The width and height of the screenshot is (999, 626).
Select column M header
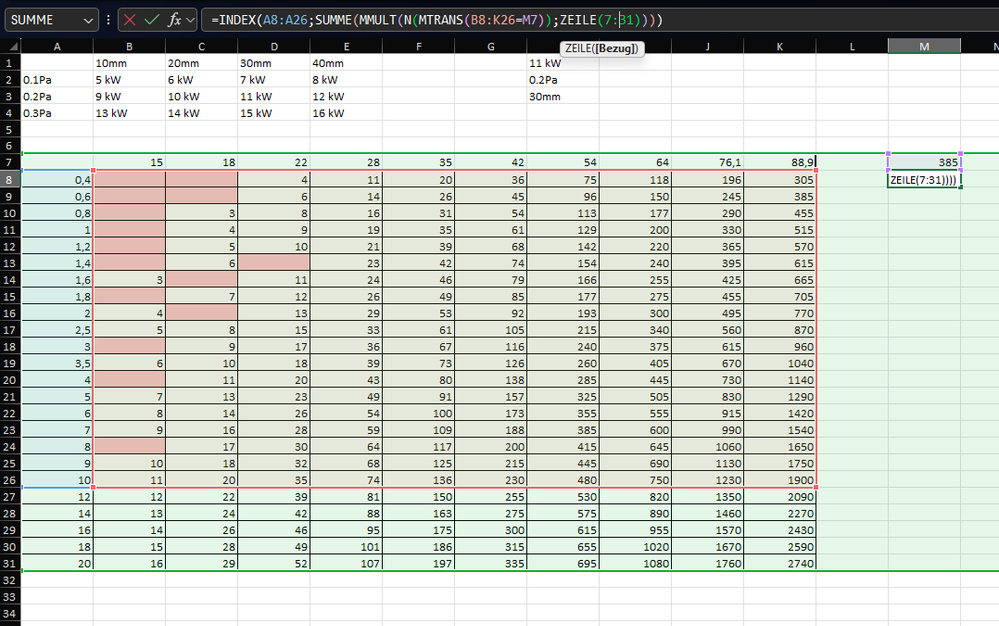924,46
